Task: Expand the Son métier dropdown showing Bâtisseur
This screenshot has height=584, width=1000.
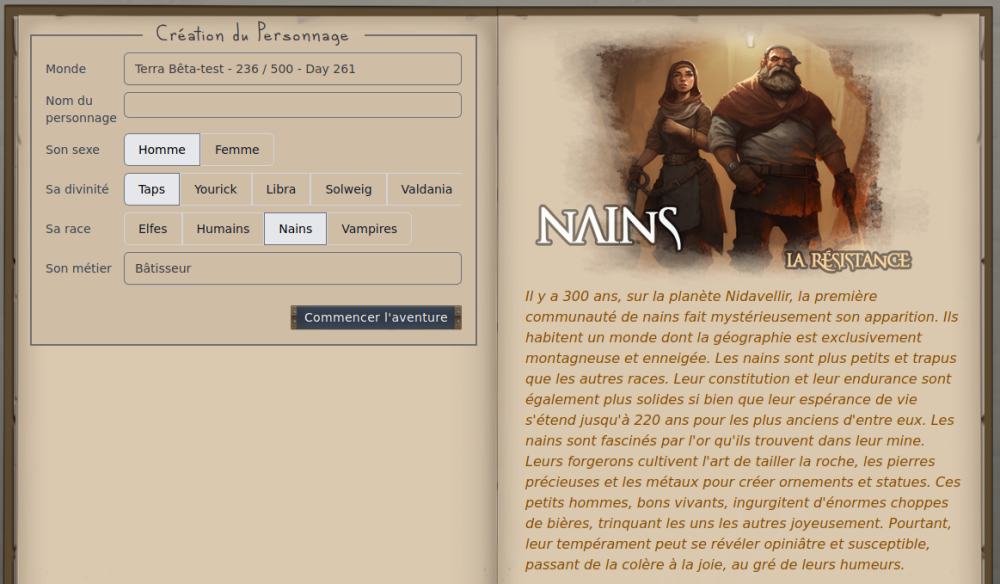Action: (292, 268)
